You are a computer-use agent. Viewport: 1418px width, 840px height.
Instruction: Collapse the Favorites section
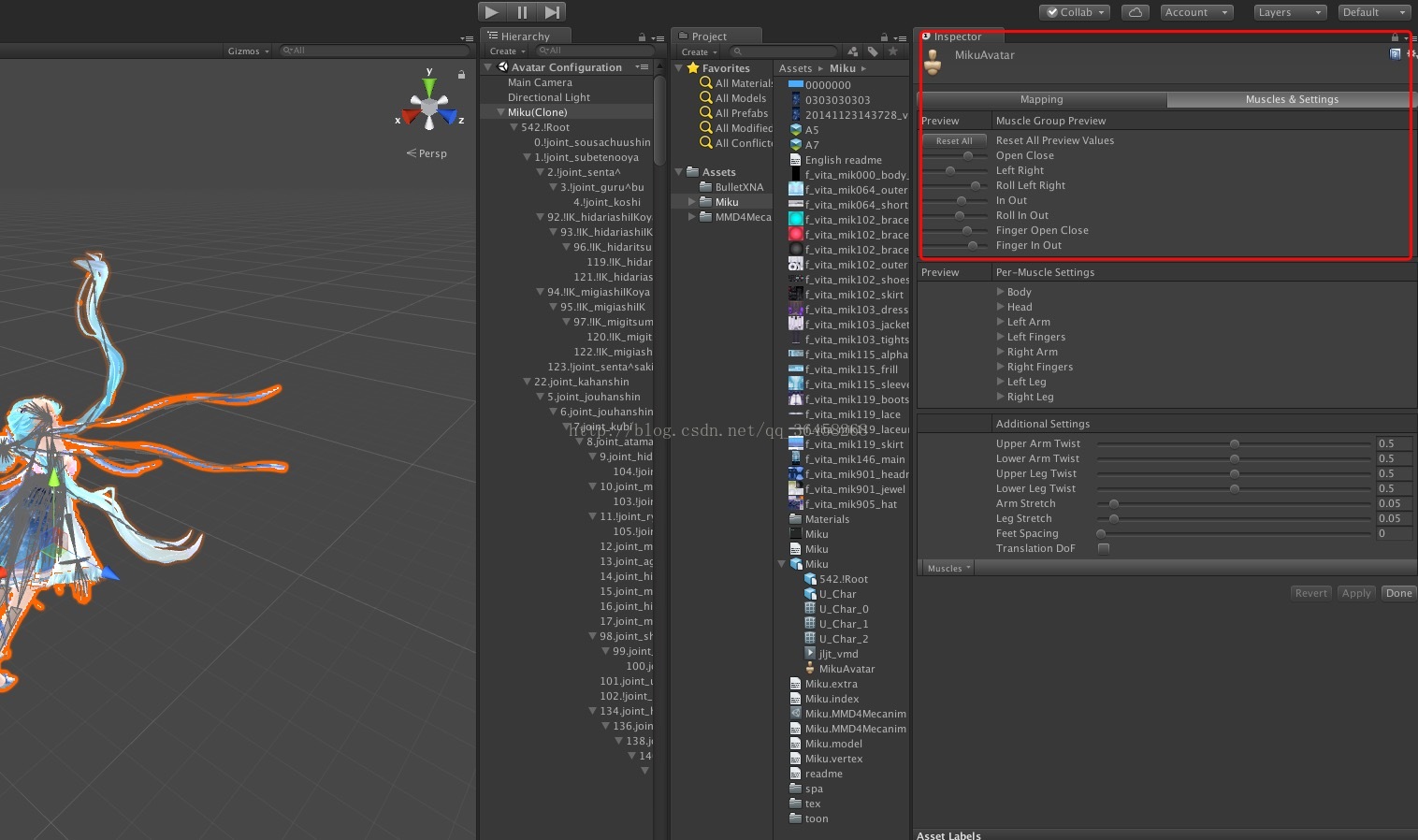click(x=679, y=68)
